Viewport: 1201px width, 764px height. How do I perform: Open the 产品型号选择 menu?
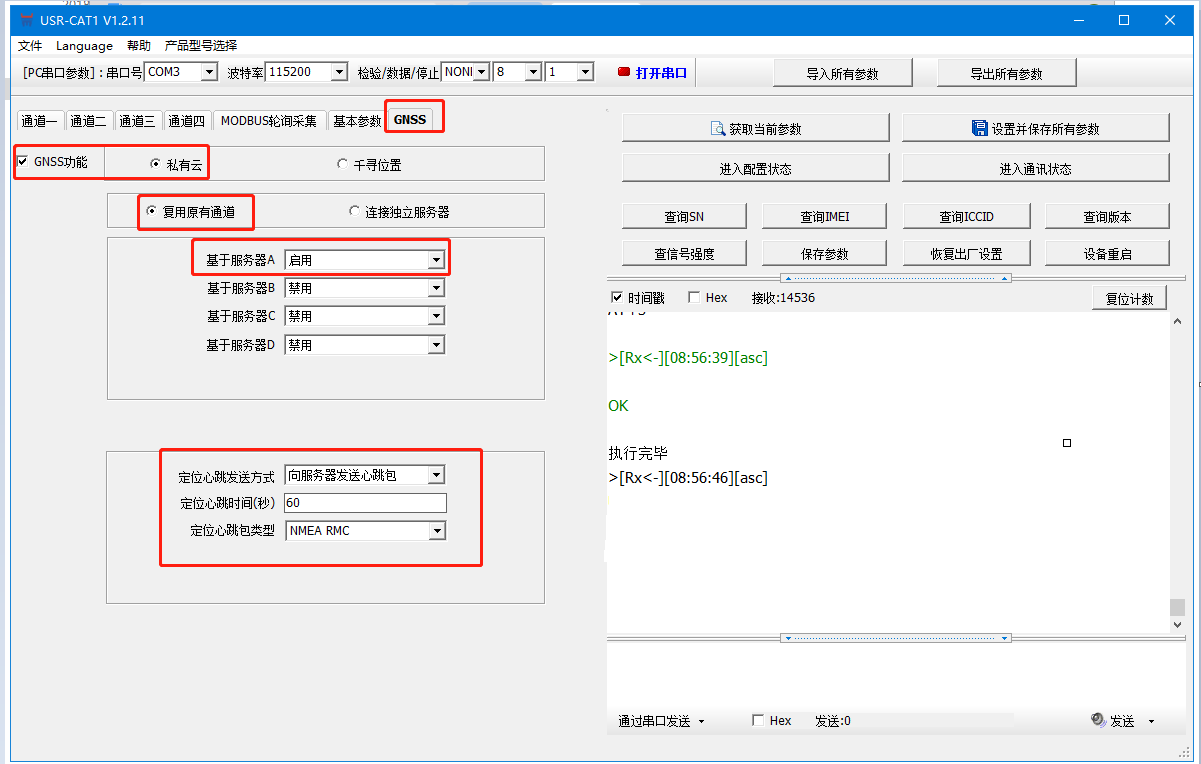201,45
